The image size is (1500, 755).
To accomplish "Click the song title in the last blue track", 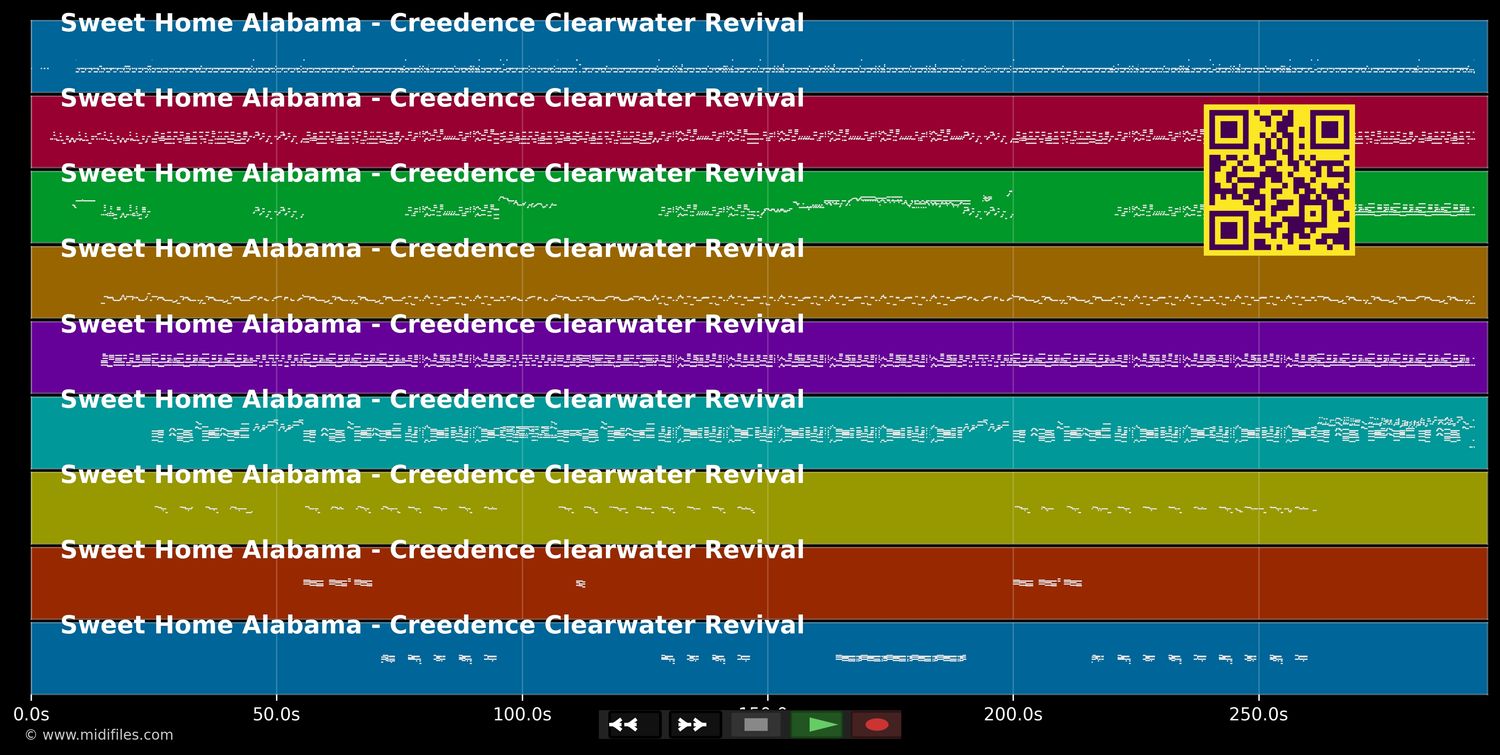I will coord(432,626).
